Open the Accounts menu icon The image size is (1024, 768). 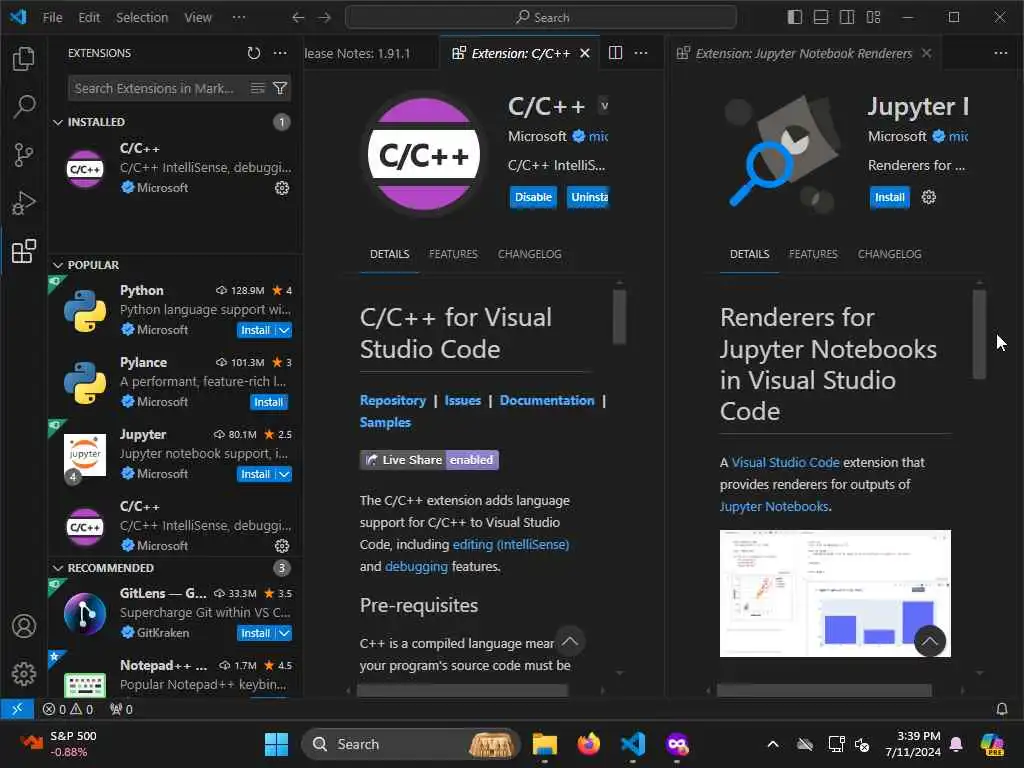tap(24, 626)
